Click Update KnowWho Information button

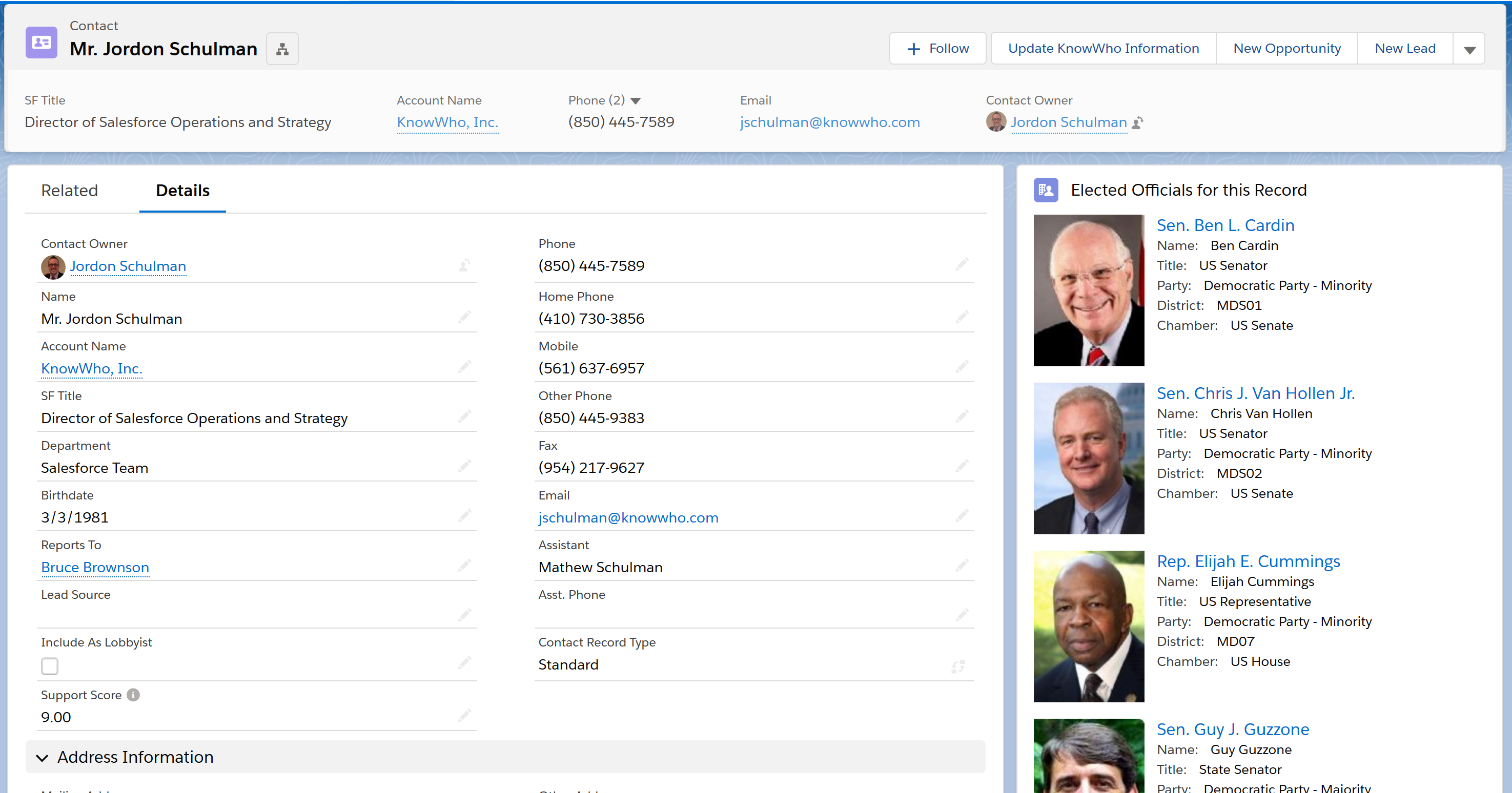(x=1103, y=49)
